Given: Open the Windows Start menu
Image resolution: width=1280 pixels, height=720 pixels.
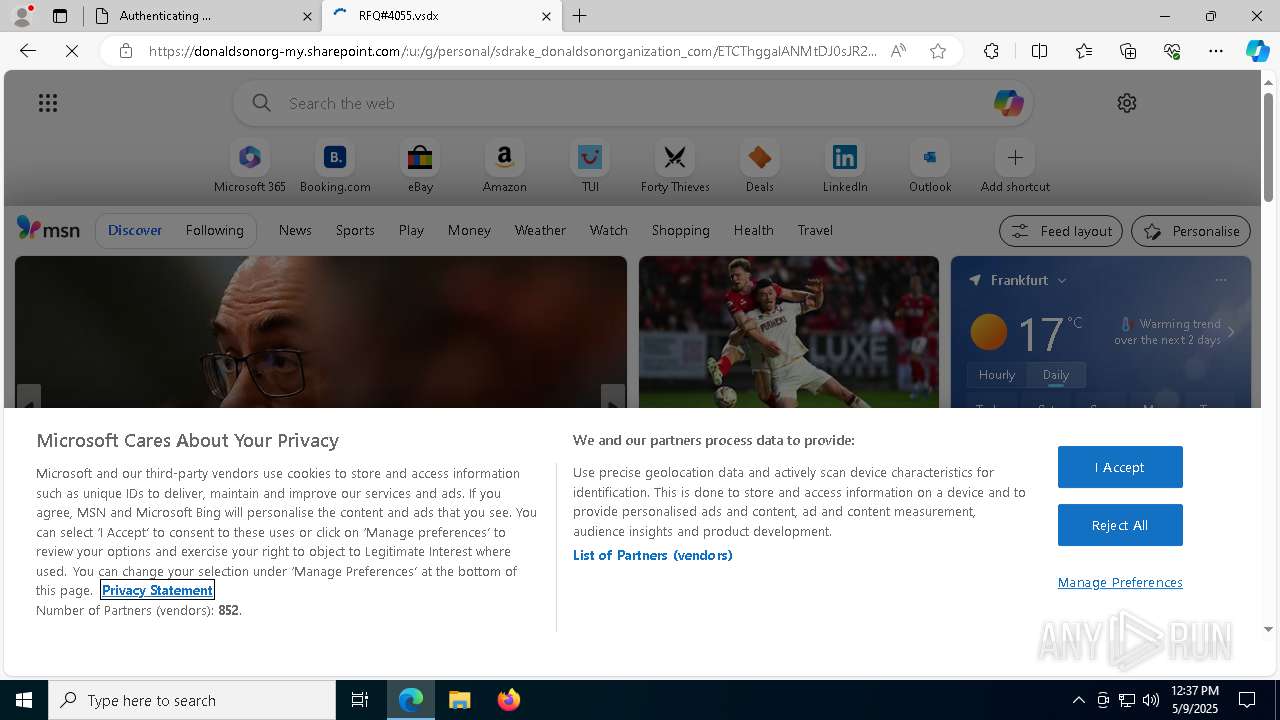Looking at the screenshot, I should [x=24, y=700].
